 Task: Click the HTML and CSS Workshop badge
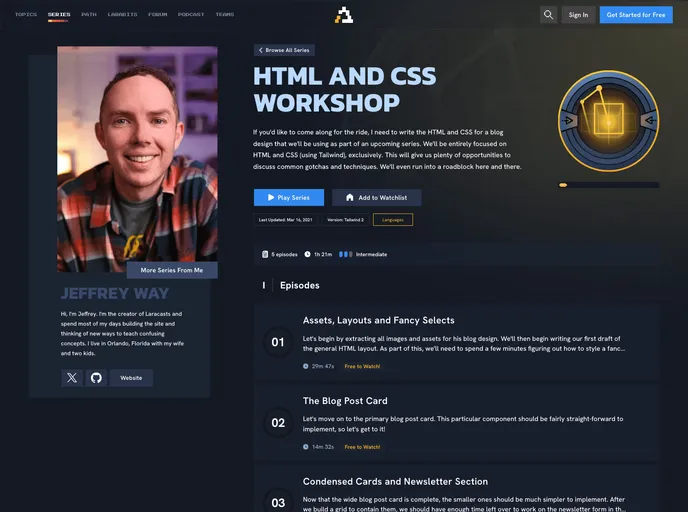click(608, 121)
